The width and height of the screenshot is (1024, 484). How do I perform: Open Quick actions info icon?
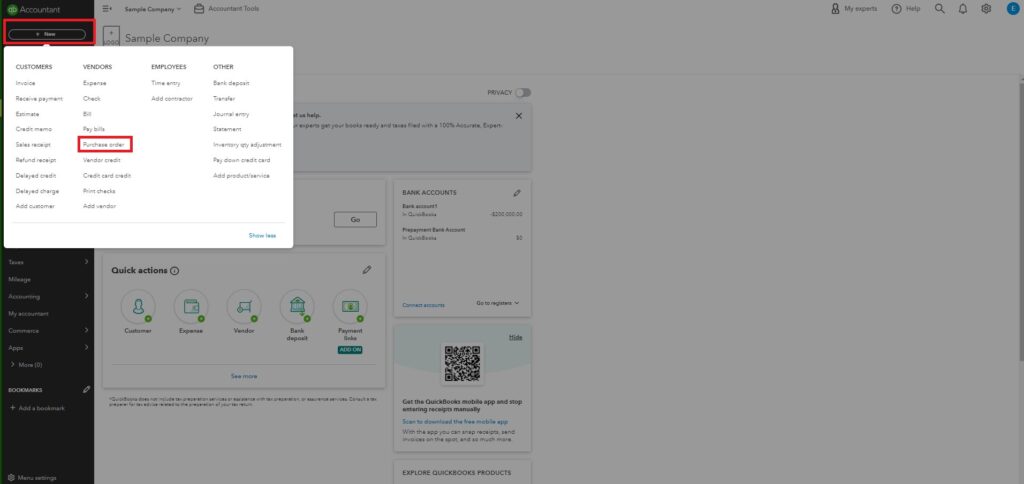174,271
